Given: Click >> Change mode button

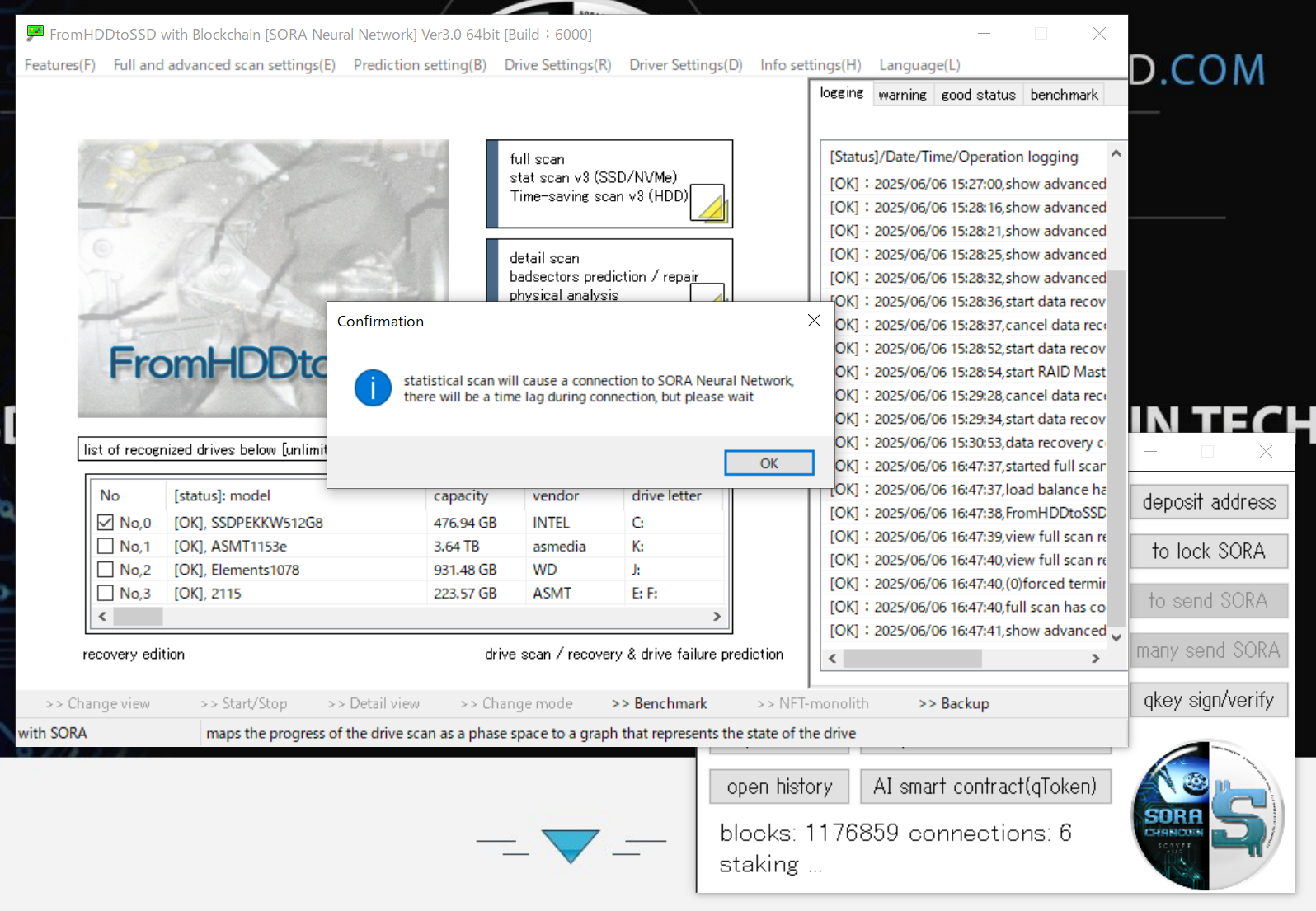Looking at the screenshot, I should [516, 703].
